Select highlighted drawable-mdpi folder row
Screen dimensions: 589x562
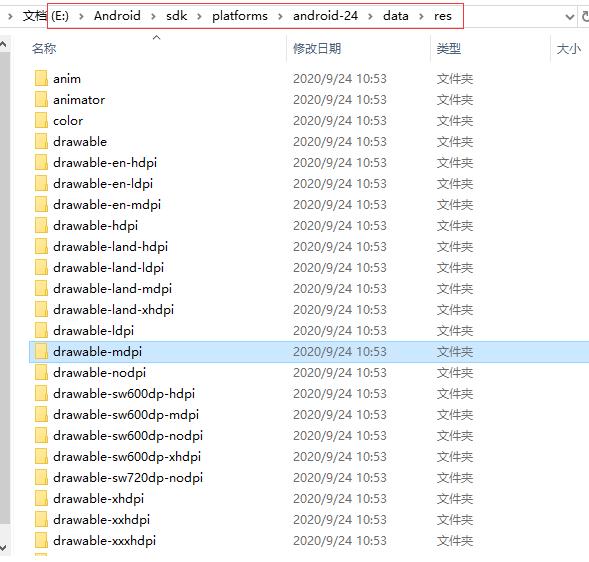click(x=309, y=352)
